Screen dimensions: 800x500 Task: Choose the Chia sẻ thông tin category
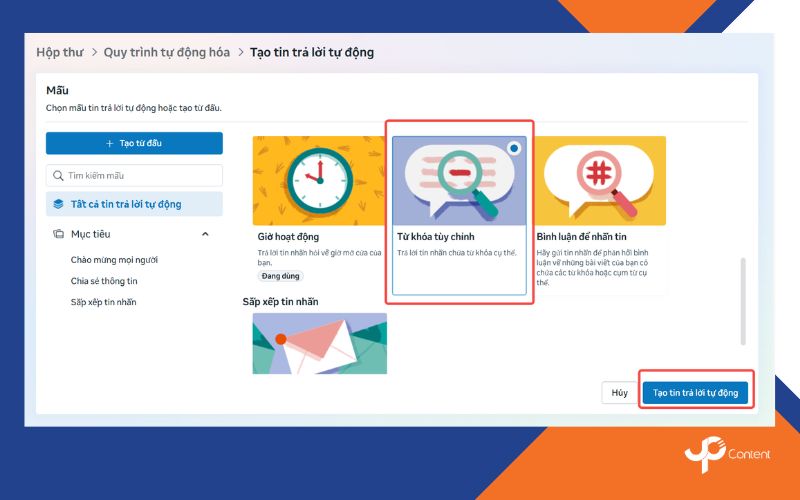pos(104,281)
